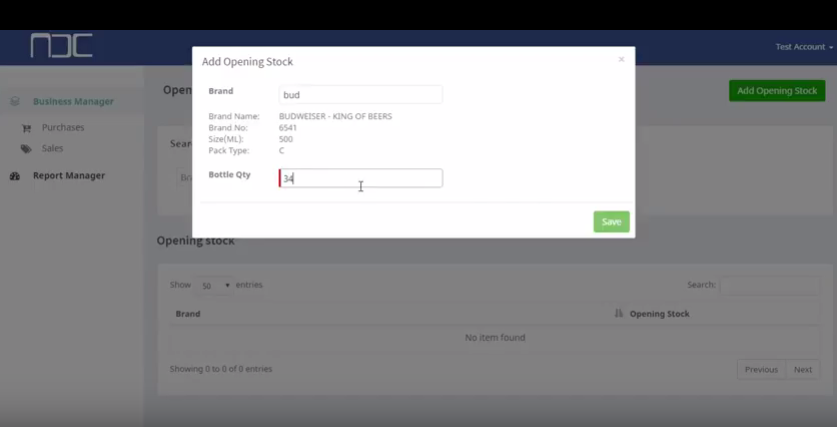This screenshot has width=837, height=427.
Task: Click 'No item found' table message
Action: pos(495,337)
